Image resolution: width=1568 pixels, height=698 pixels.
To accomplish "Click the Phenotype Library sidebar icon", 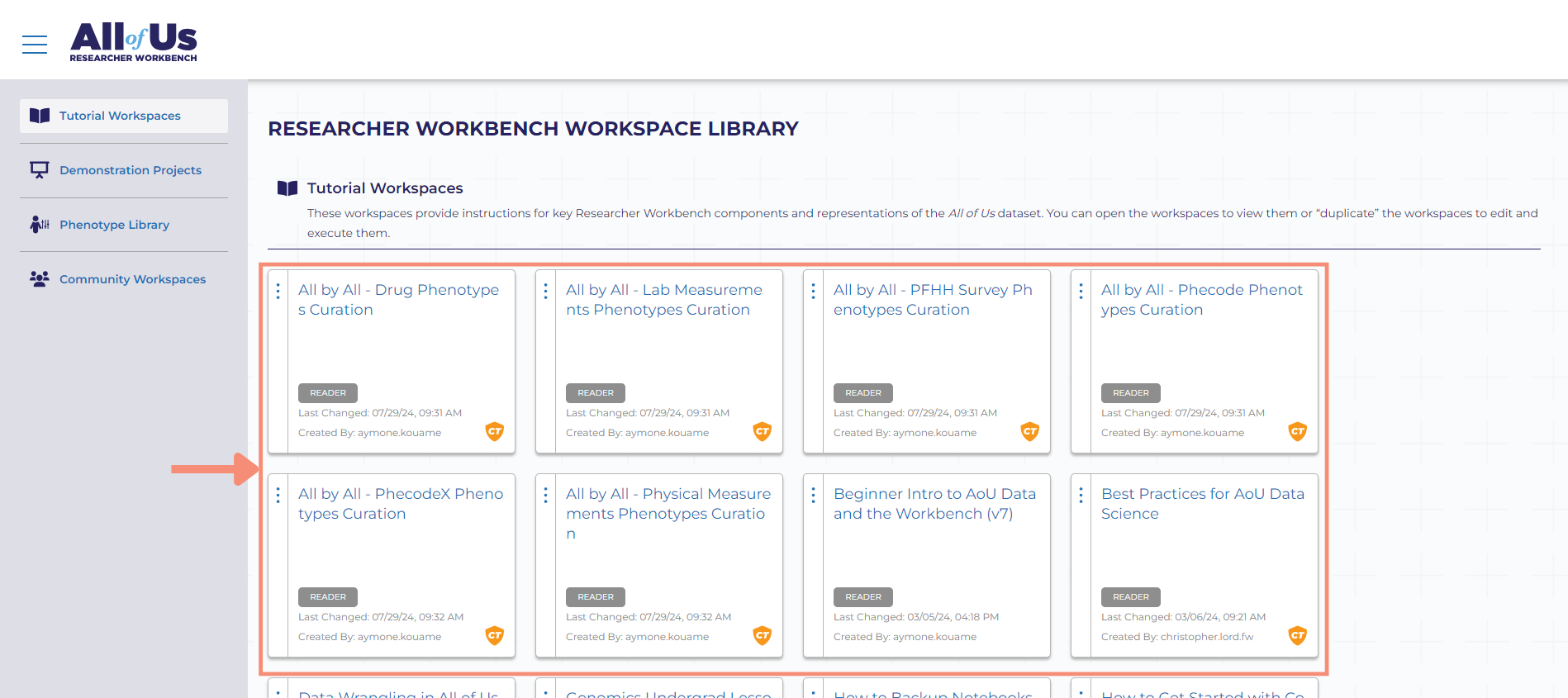I will tap(40, 225).
